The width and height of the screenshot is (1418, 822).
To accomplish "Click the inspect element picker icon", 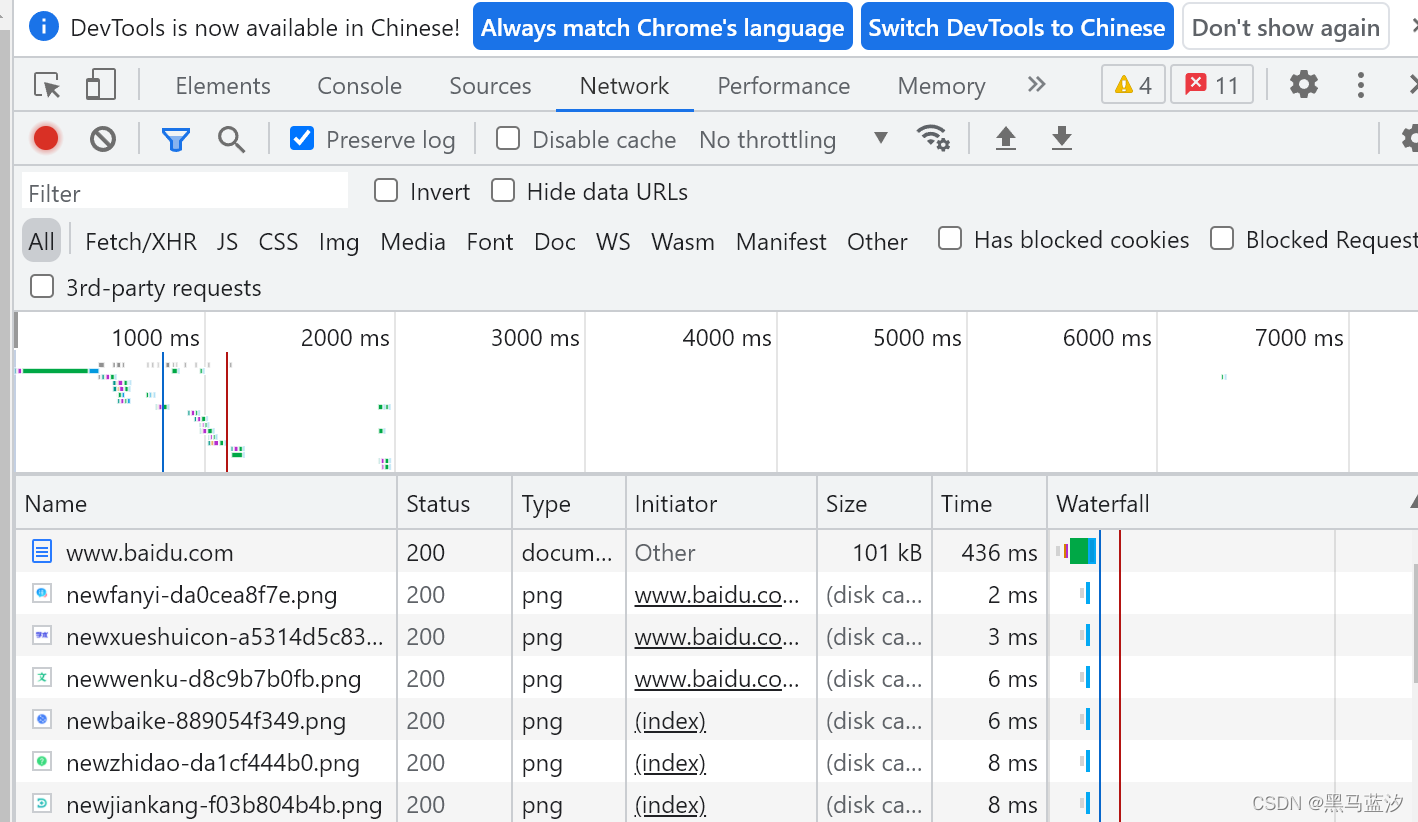I will coord(47,86).
